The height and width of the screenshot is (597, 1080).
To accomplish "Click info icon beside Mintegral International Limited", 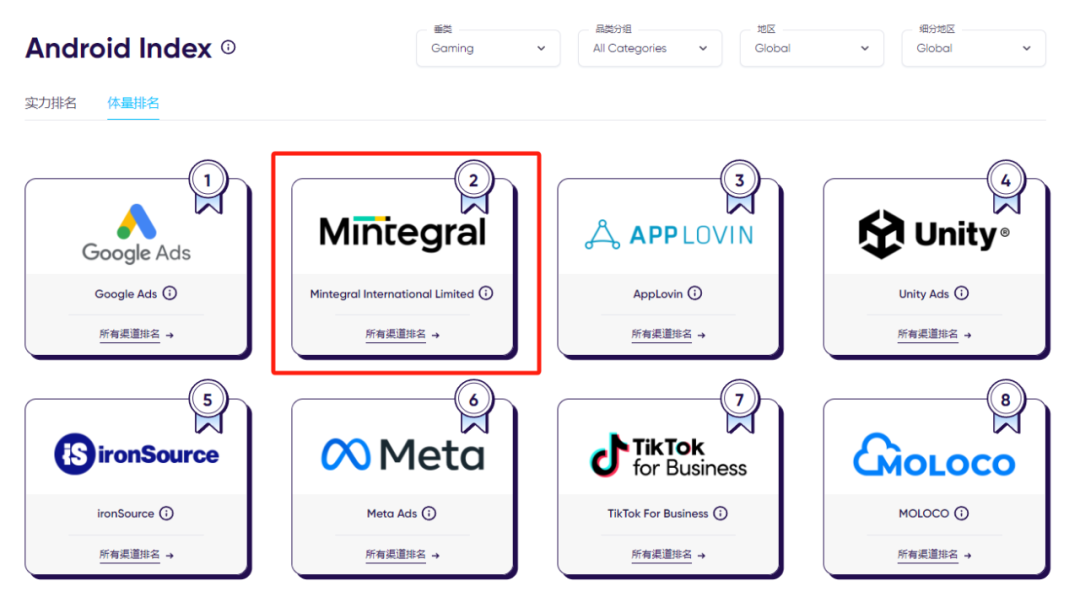I will [486, 293].
